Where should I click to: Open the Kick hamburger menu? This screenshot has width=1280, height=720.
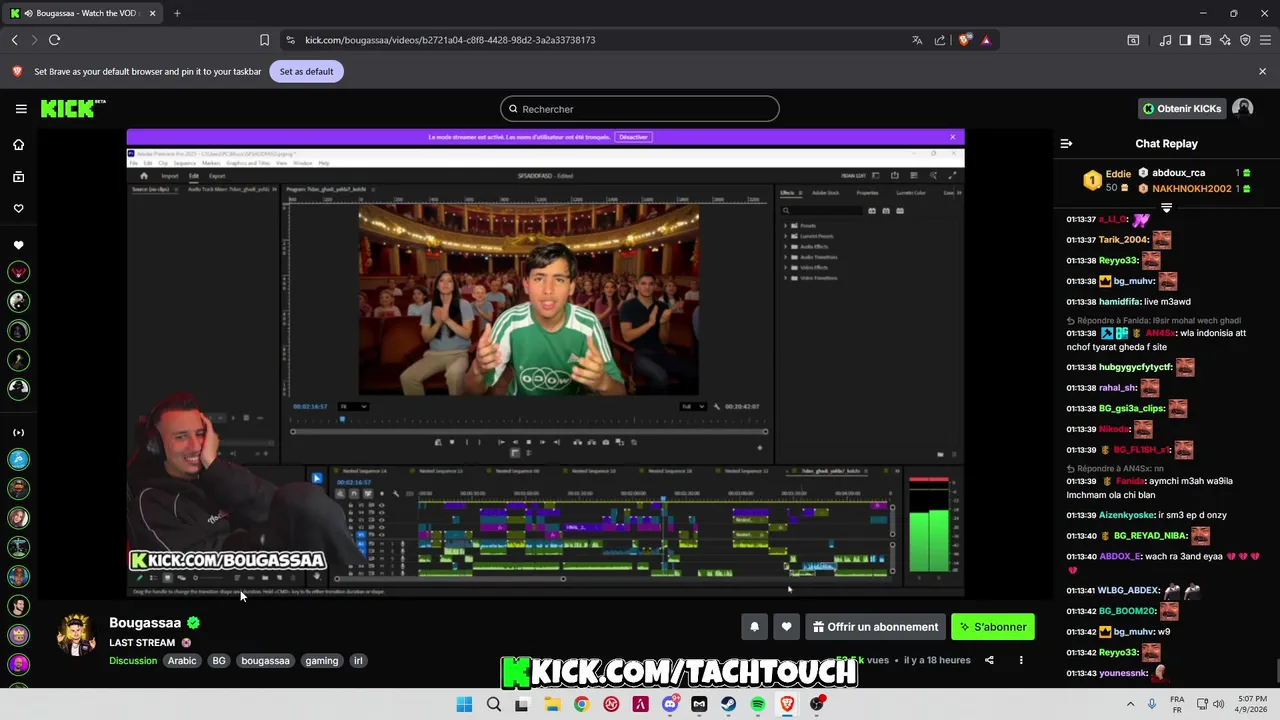pos(21,109)
